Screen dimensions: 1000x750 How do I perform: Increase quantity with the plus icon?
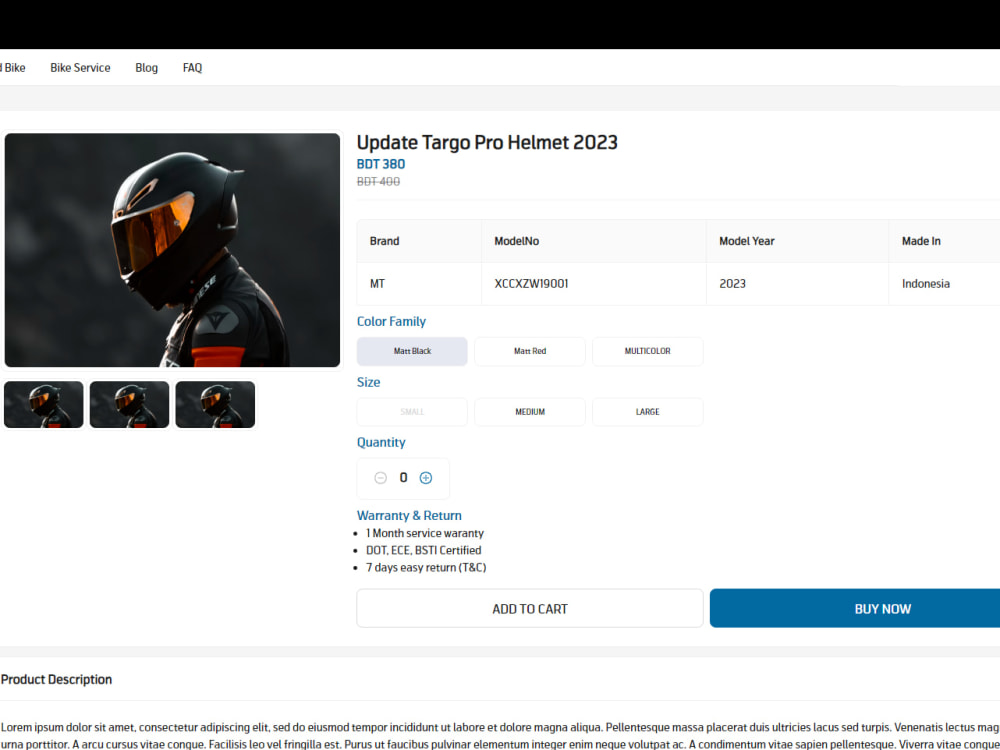(x=425, y=478)
